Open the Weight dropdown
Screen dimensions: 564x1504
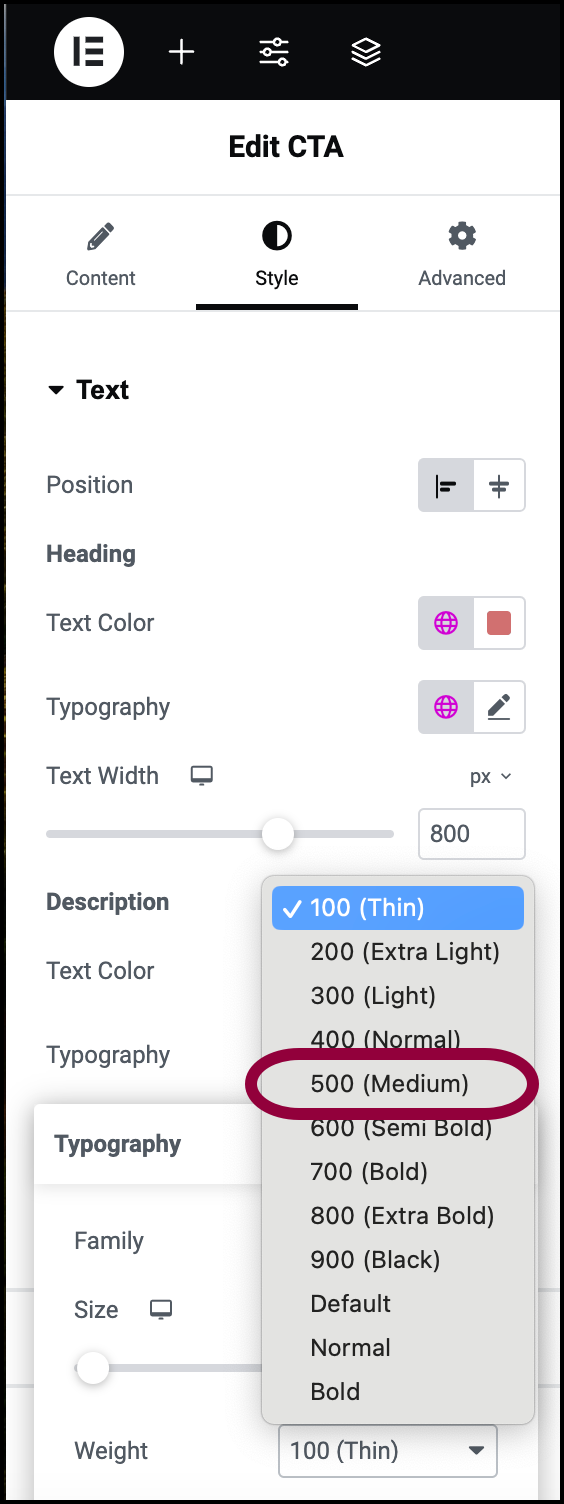pyautogui.click(x=388, y=1450)
